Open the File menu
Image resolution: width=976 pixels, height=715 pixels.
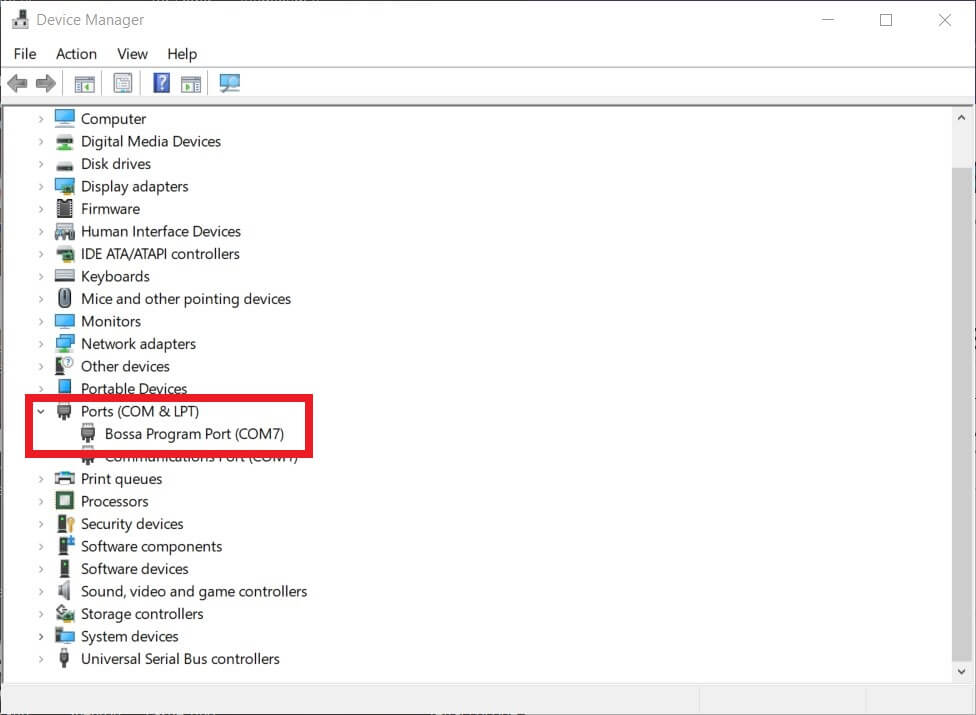[x=25, y=54]
